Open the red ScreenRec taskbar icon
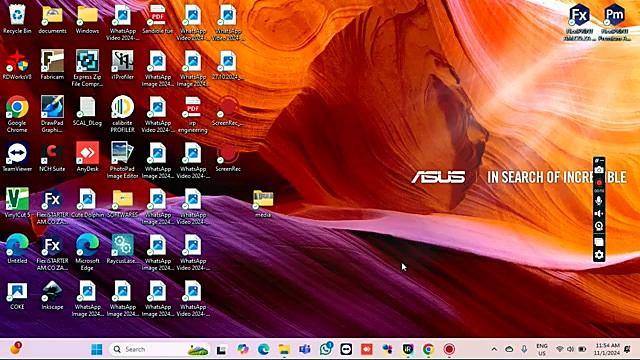The image size is (640, 360). tap(449, 349)
